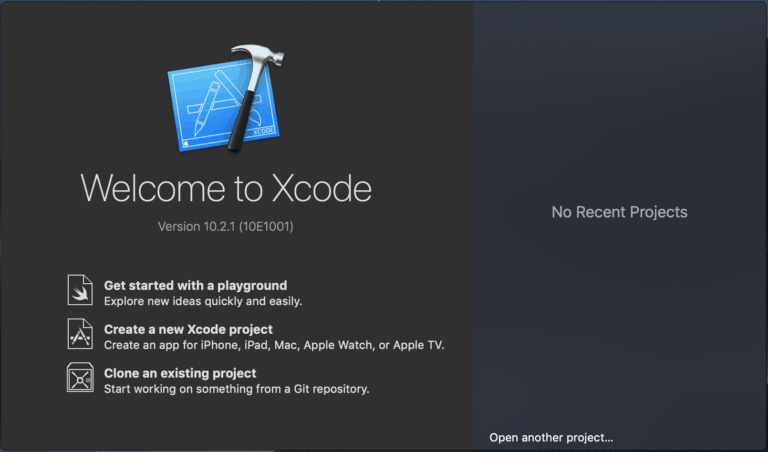Open another project from the bottom link
The height and width of the screenshot is (452, 768).
tap(551, 437)
